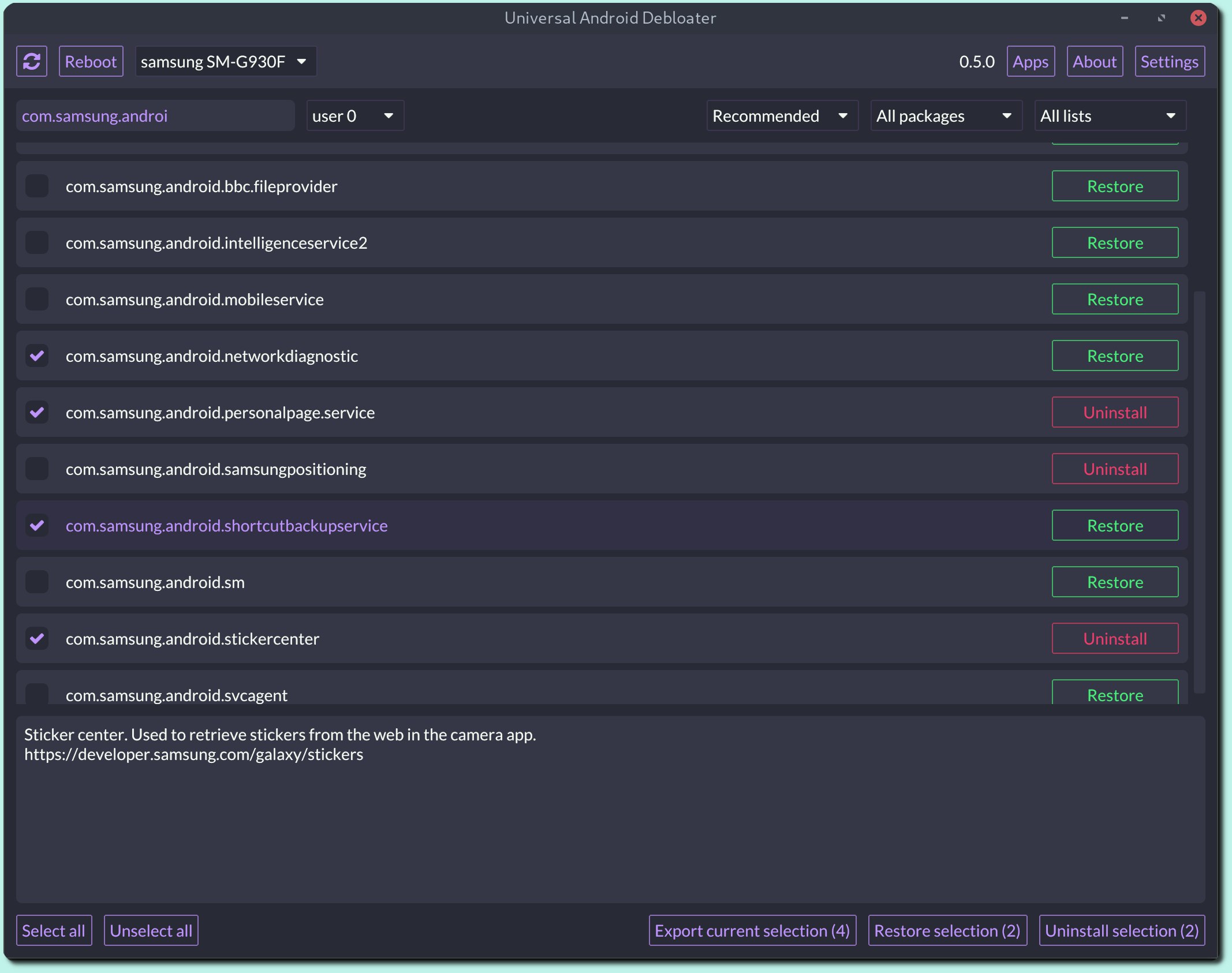The image size is (1232, 973).
Task: Focus the package search input field
Action: click(155, 116)
